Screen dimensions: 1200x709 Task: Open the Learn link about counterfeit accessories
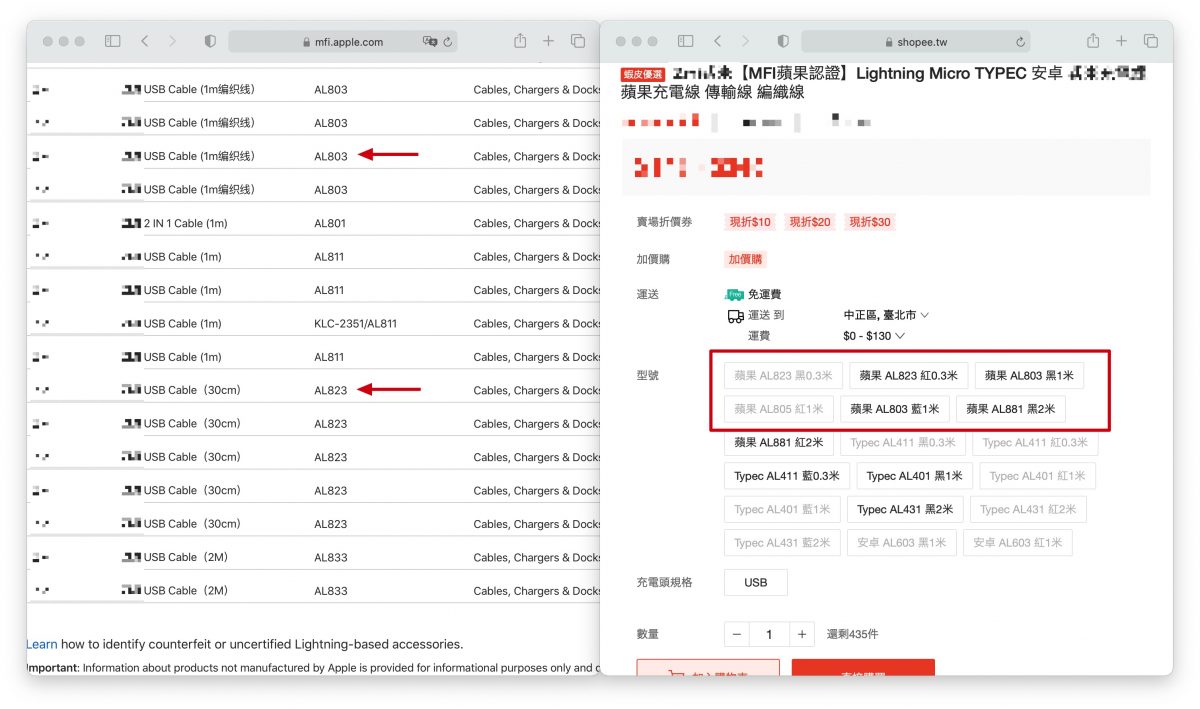42,644
